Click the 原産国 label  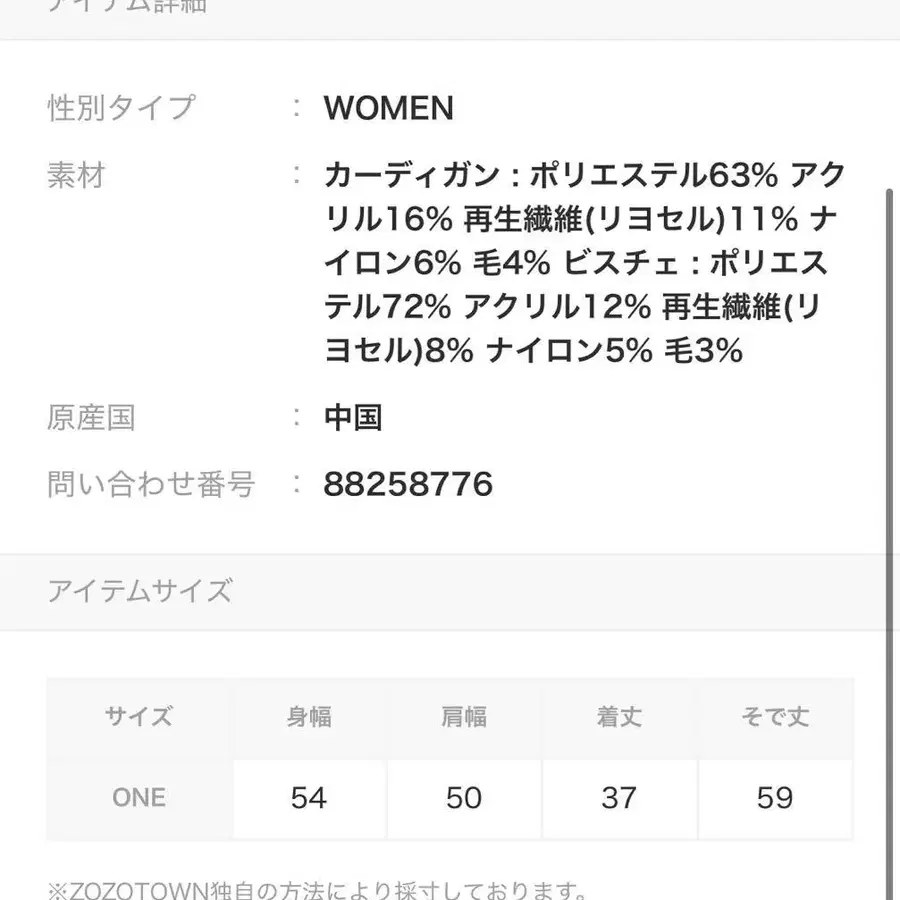[x=91, y=417]
